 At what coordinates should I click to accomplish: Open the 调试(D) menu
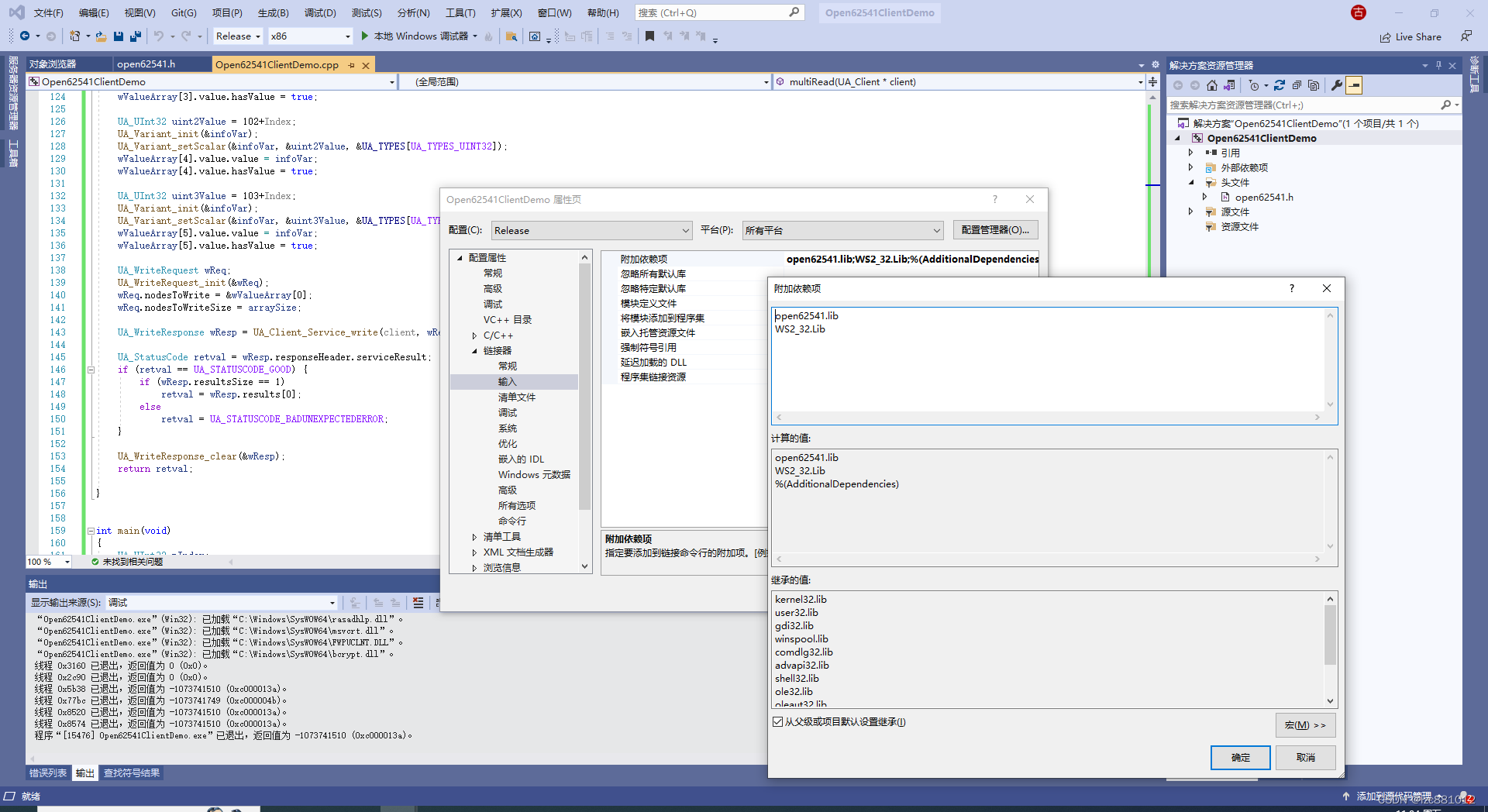320,12
